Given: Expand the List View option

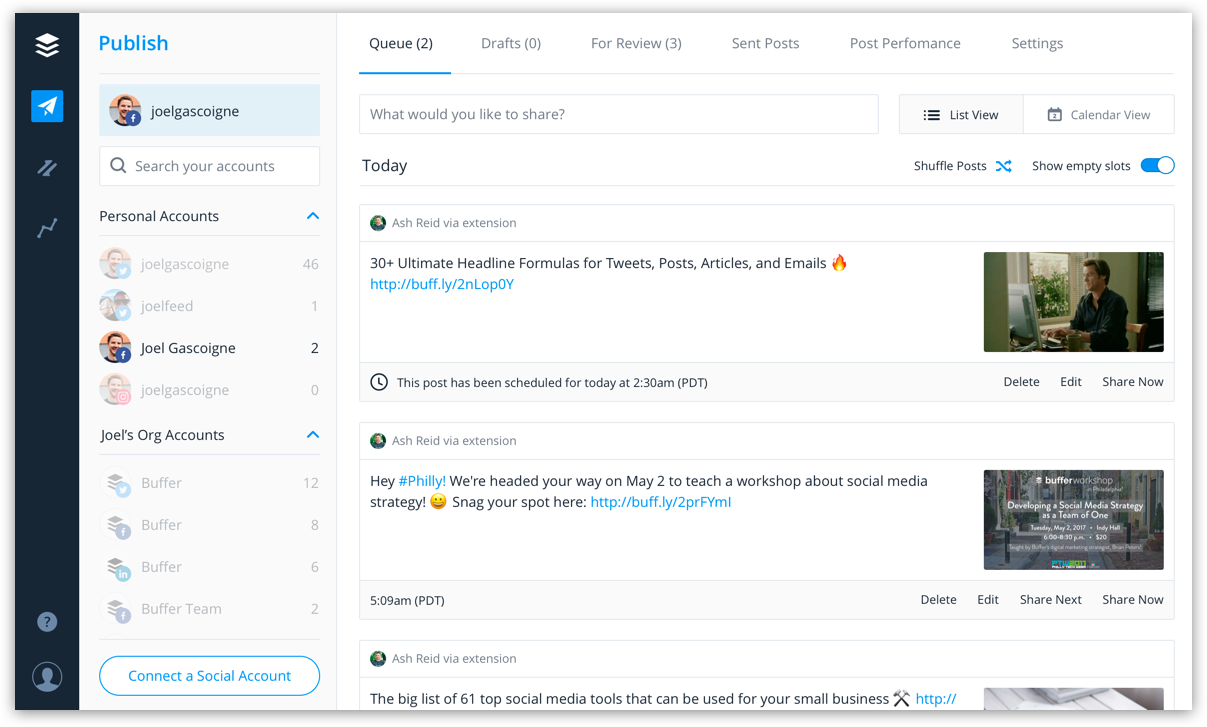Looking at the screenshot, I should [960, 114].
